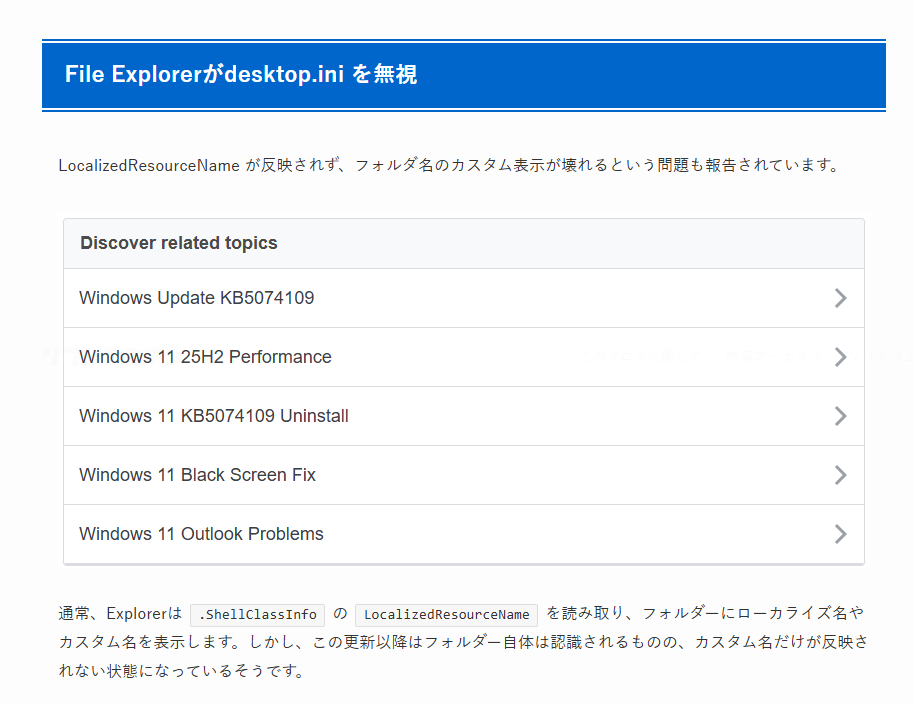Image resolution: width=913 pixels, height=704 pixels.
Task: Open the Windows Update KB5074109 topic link
Action: click(197, 298)
